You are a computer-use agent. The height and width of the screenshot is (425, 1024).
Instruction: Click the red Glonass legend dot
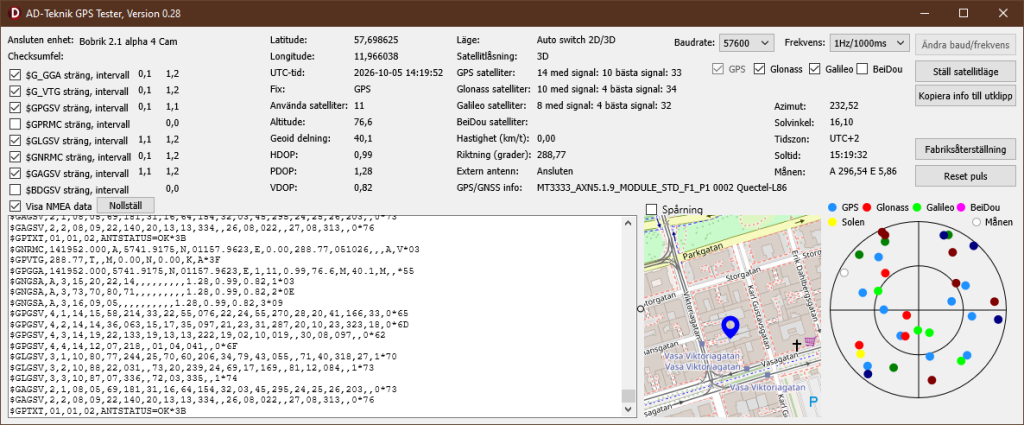click(867, 207)
